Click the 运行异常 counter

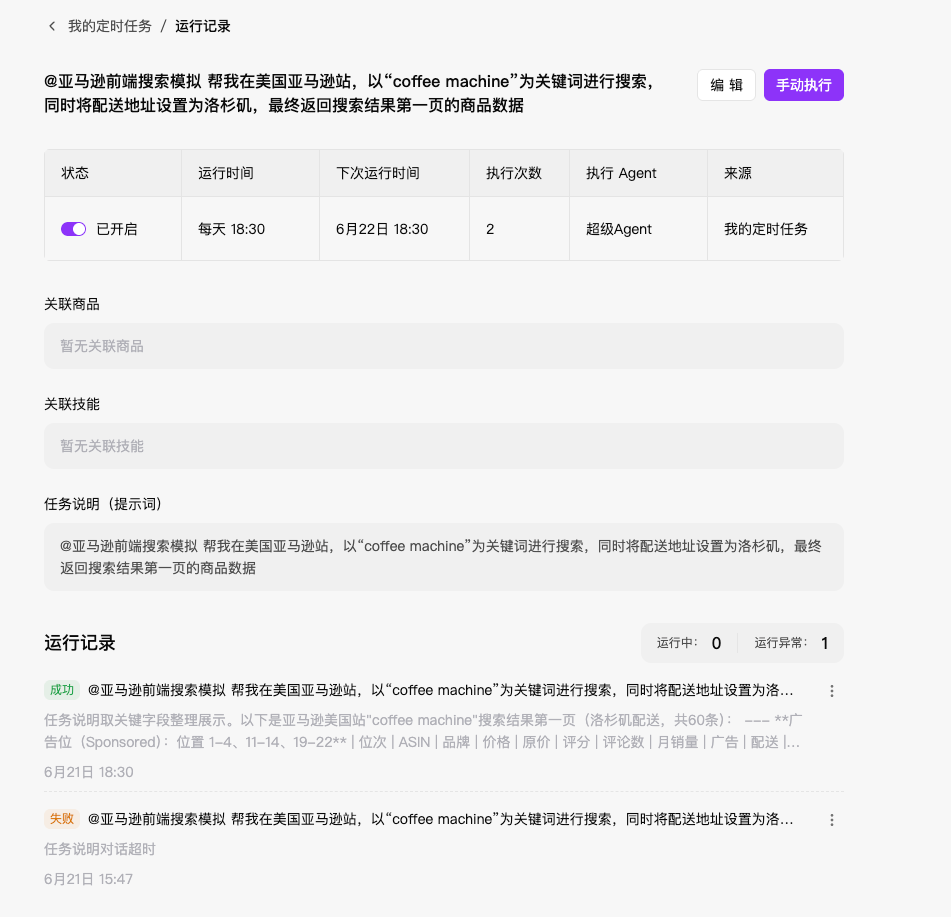tap(791, 643)
